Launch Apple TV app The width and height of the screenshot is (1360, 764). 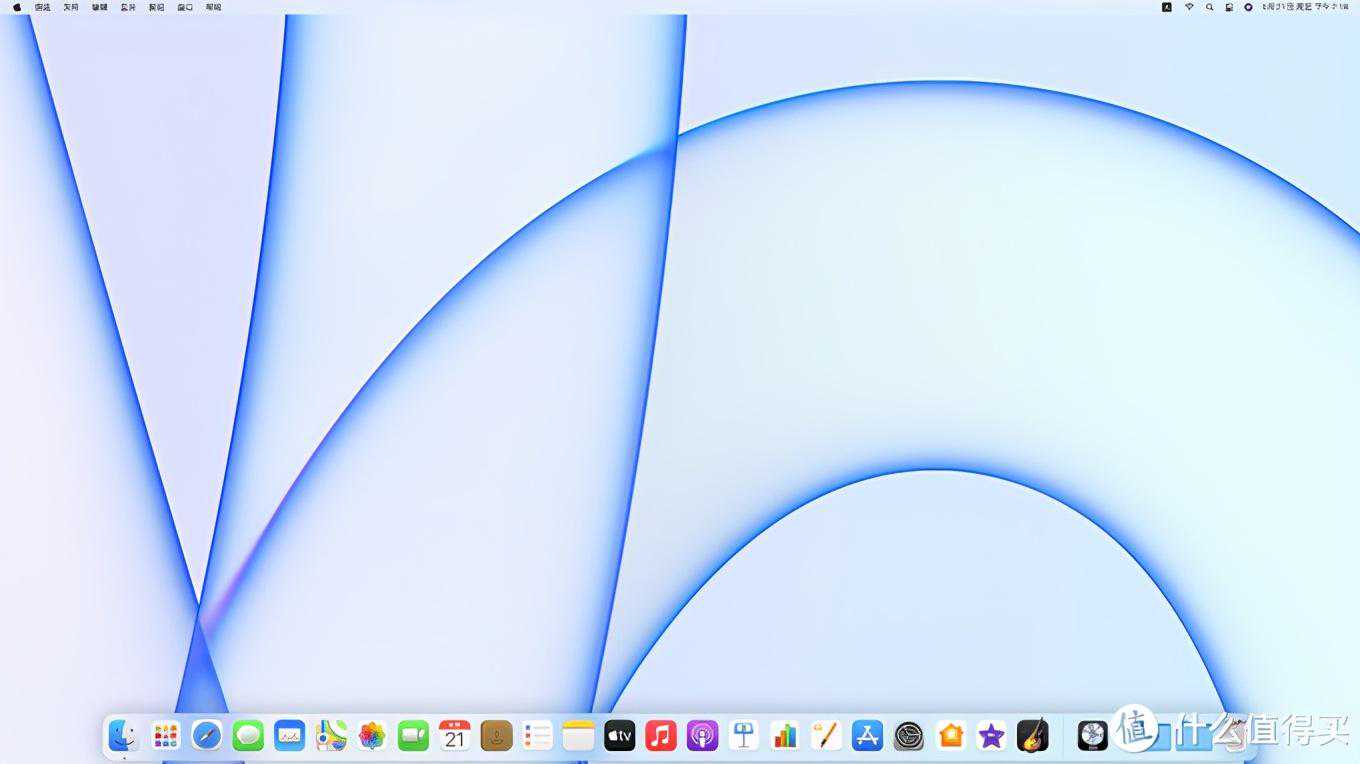click(620, 736)
